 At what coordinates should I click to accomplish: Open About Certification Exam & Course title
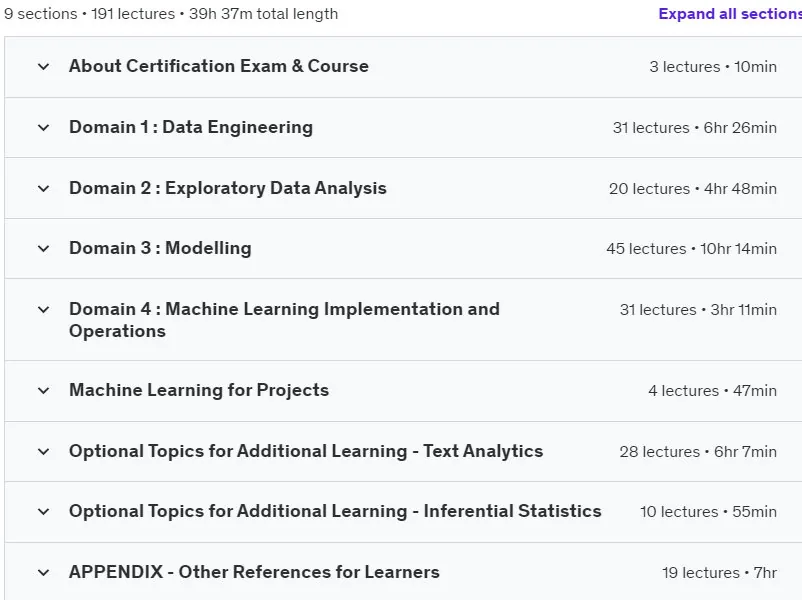219,66
